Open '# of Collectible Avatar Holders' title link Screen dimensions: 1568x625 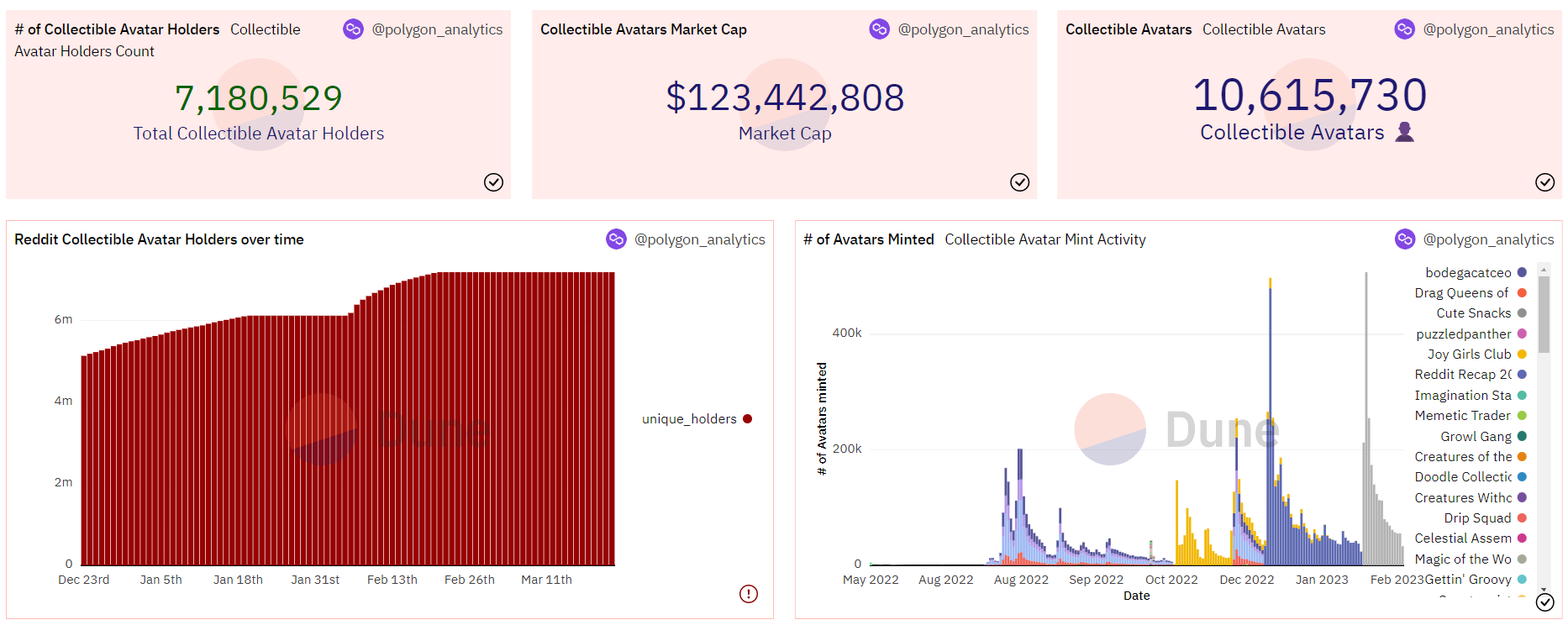click(x=117, y=29)
